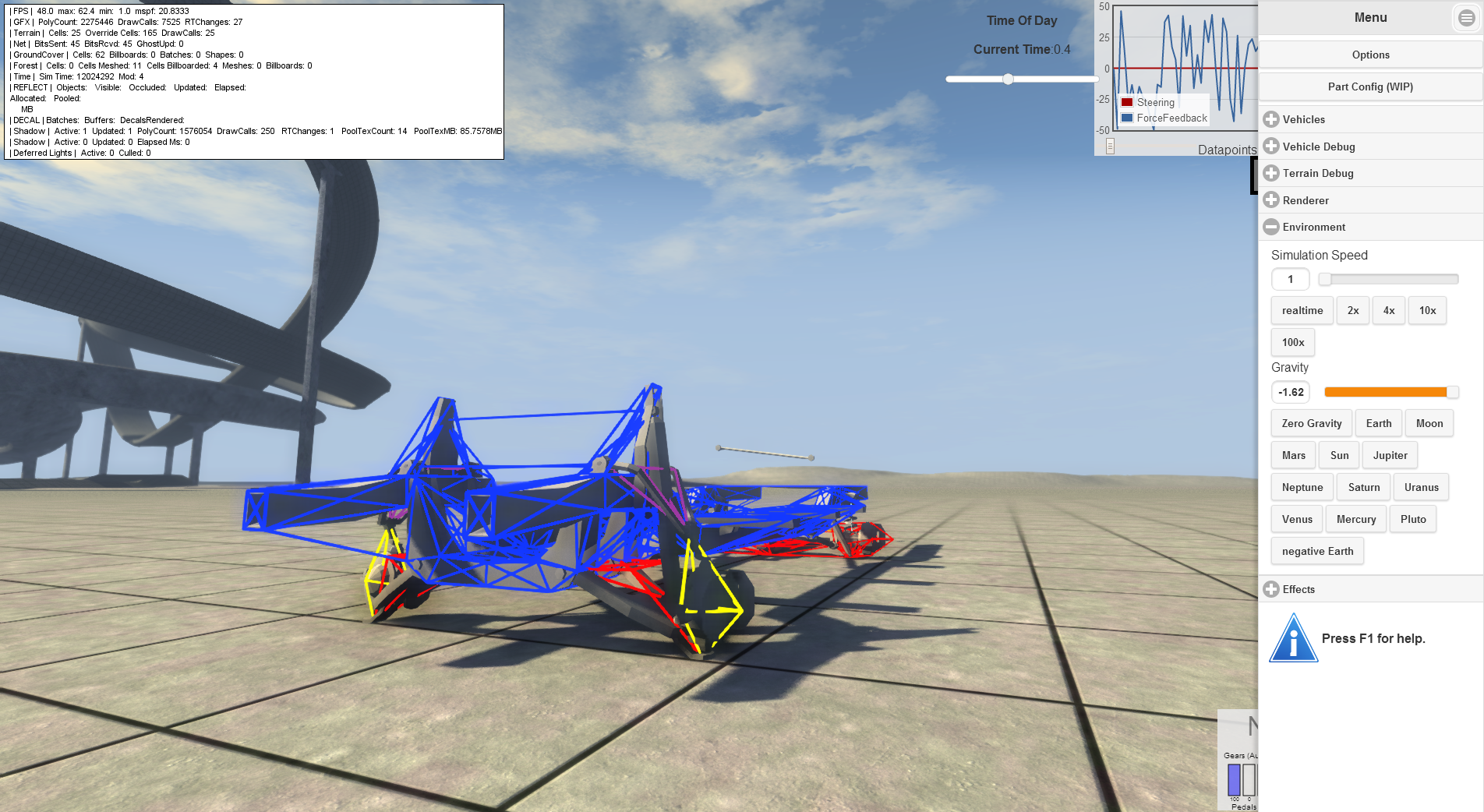Select Earth gravity preset
The image size is (1484, 812).
(x=1379, y=423)
